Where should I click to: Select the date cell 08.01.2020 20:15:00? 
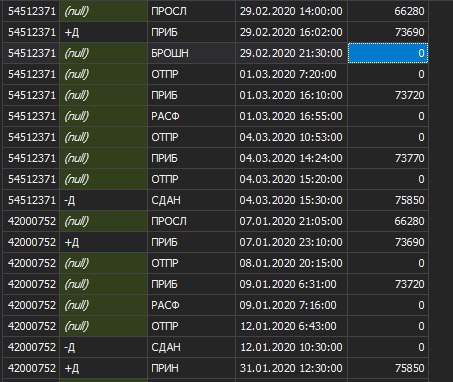tap(291, 263)
